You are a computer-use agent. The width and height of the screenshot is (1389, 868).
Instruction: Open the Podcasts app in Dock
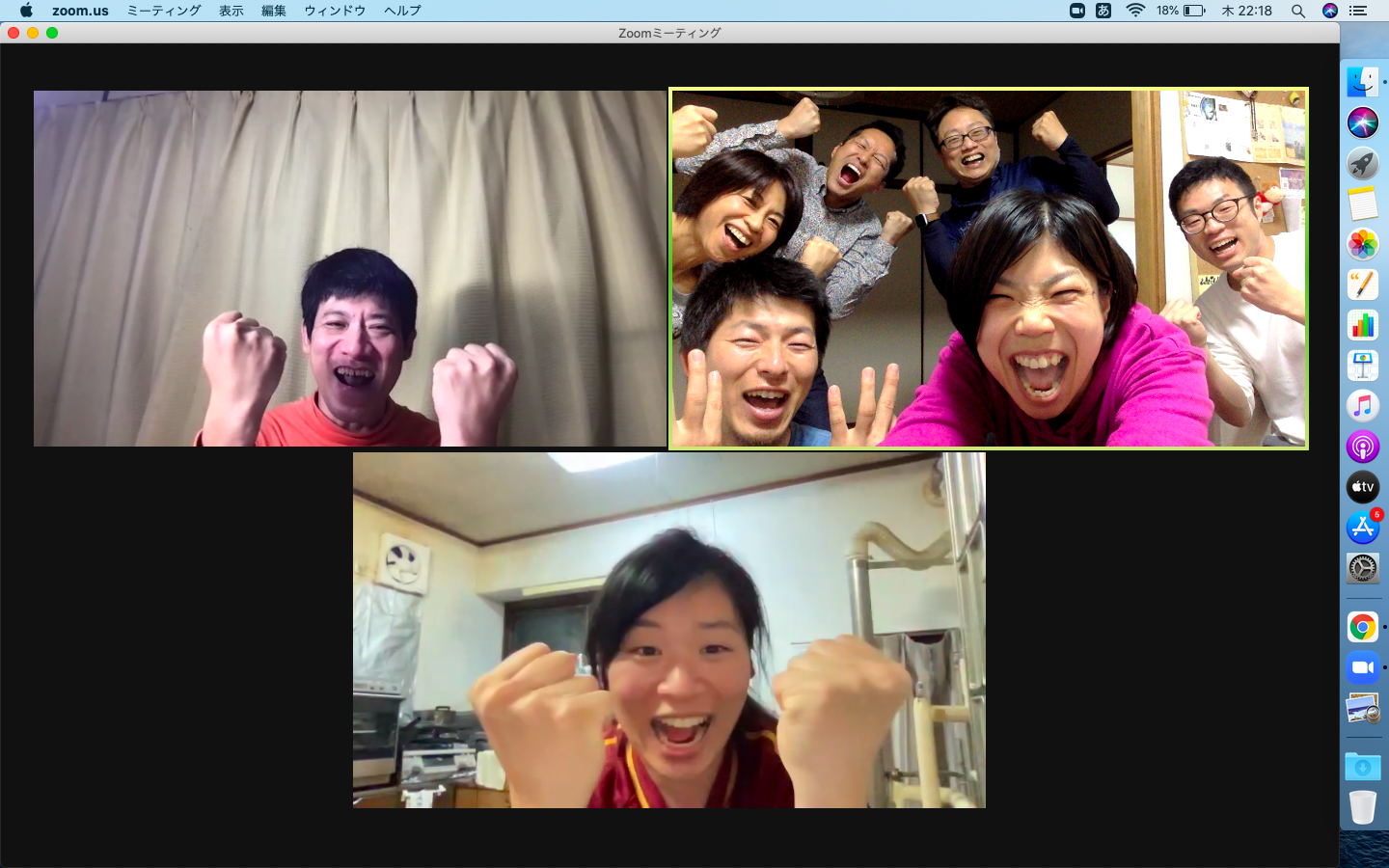pos(1363,447)
